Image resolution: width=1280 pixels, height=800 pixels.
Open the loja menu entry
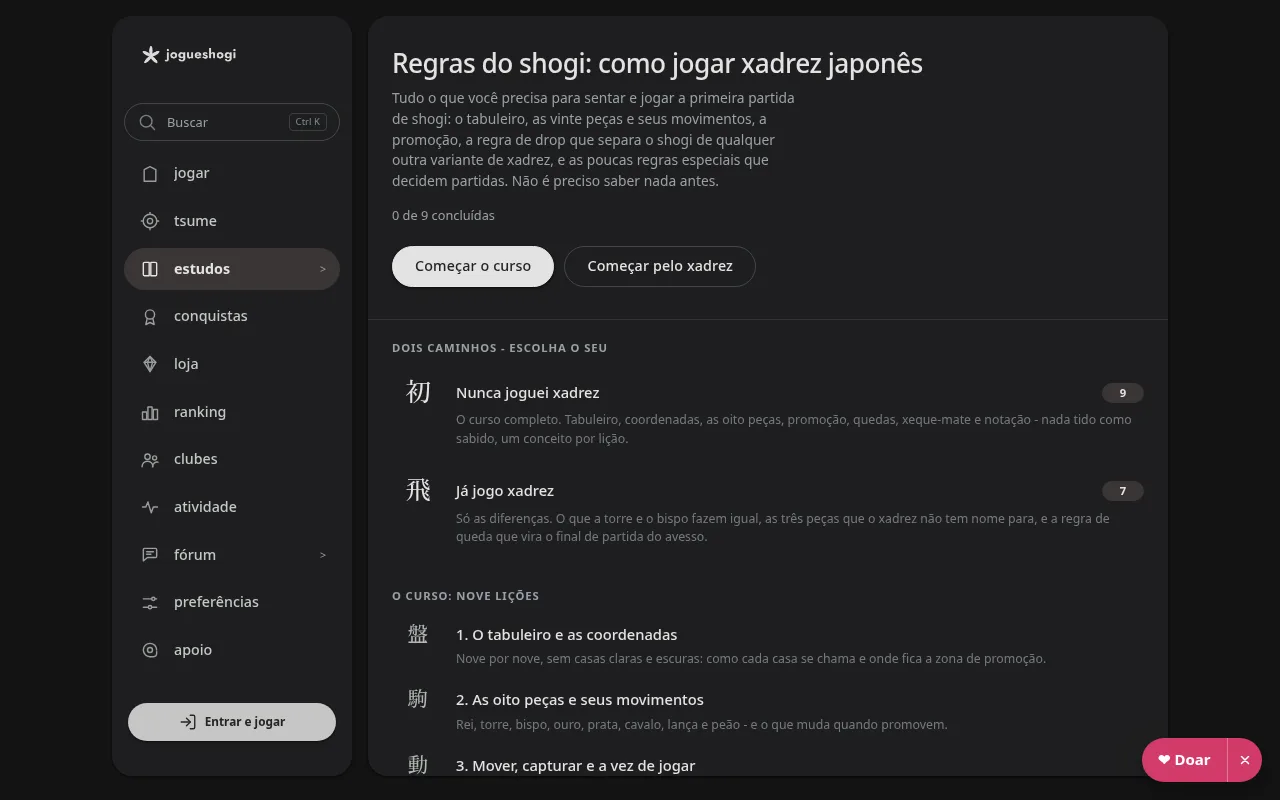click(232, 364)
